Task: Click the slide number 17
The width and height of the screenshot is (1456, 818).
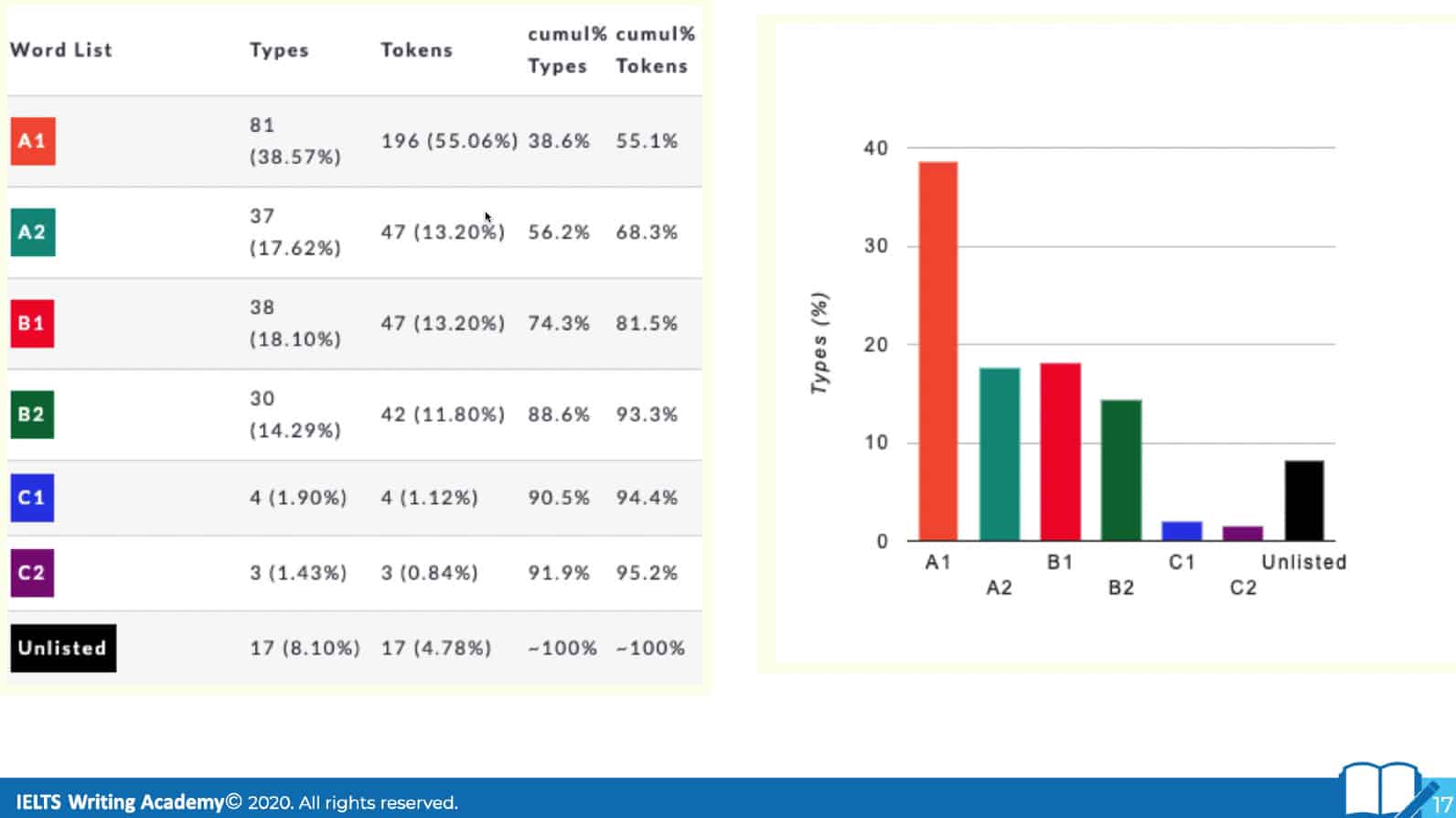Action: [1442, 806]
